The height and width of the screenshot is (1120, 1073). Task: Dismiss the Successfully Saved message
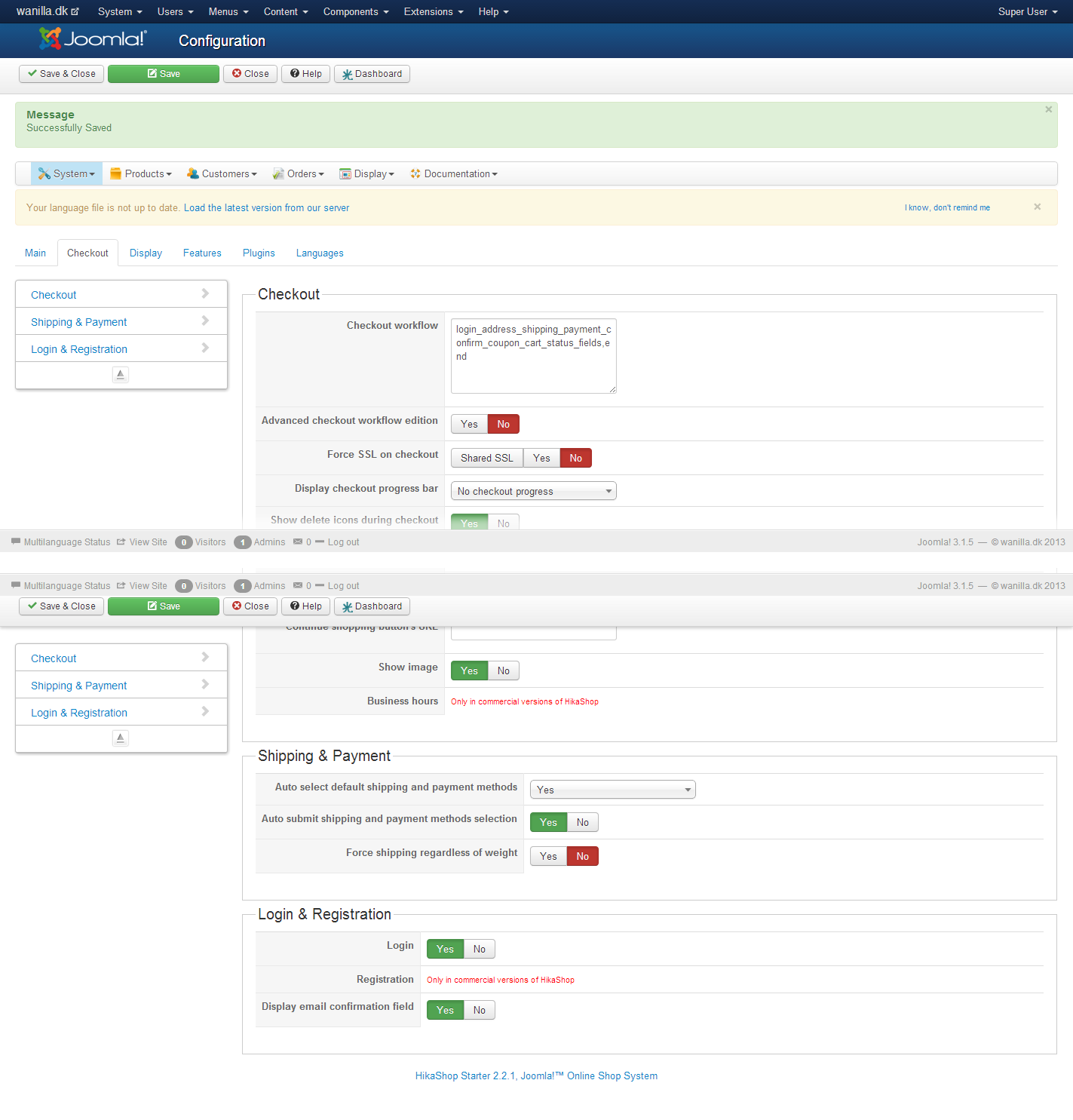[1048, 110]
